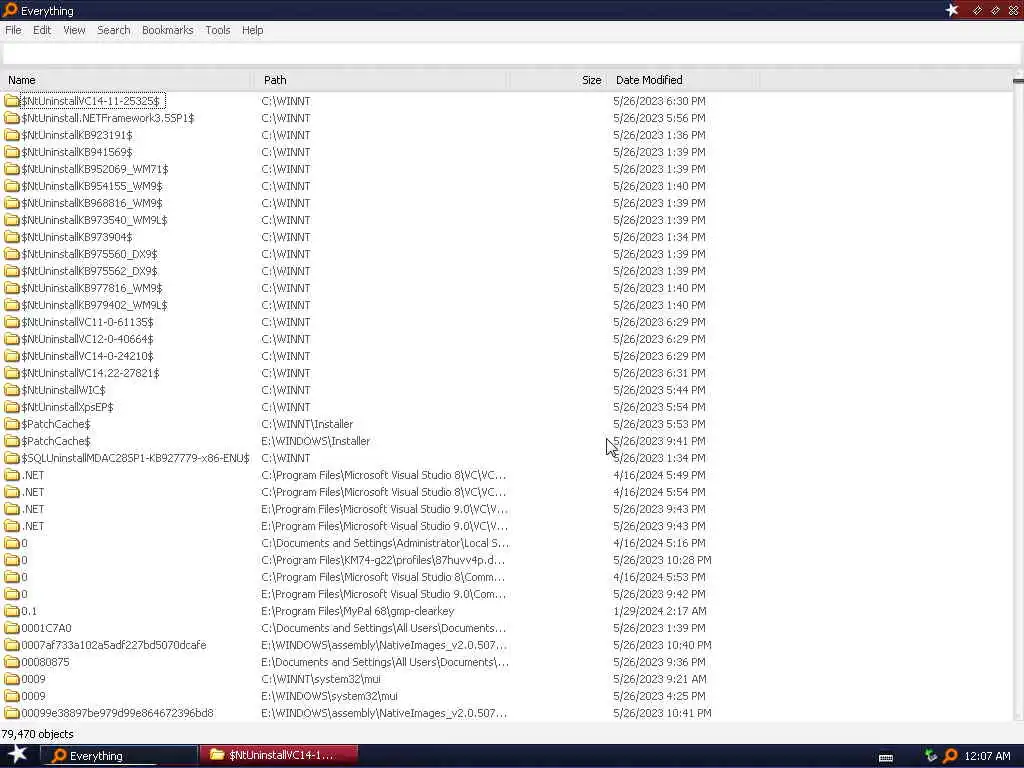Click folder icon for 00080875
This screenshot has width=1024, height=768.
(x=12, y=662)
